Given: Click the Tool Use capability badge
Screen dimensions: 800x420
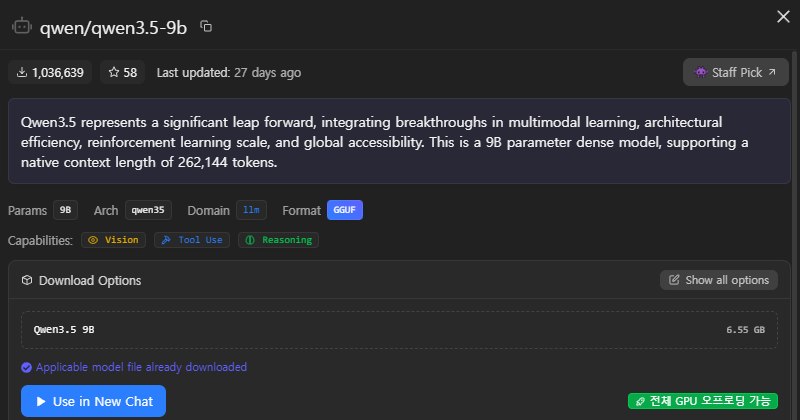Looking at the screenshot, I should point(192,240).
